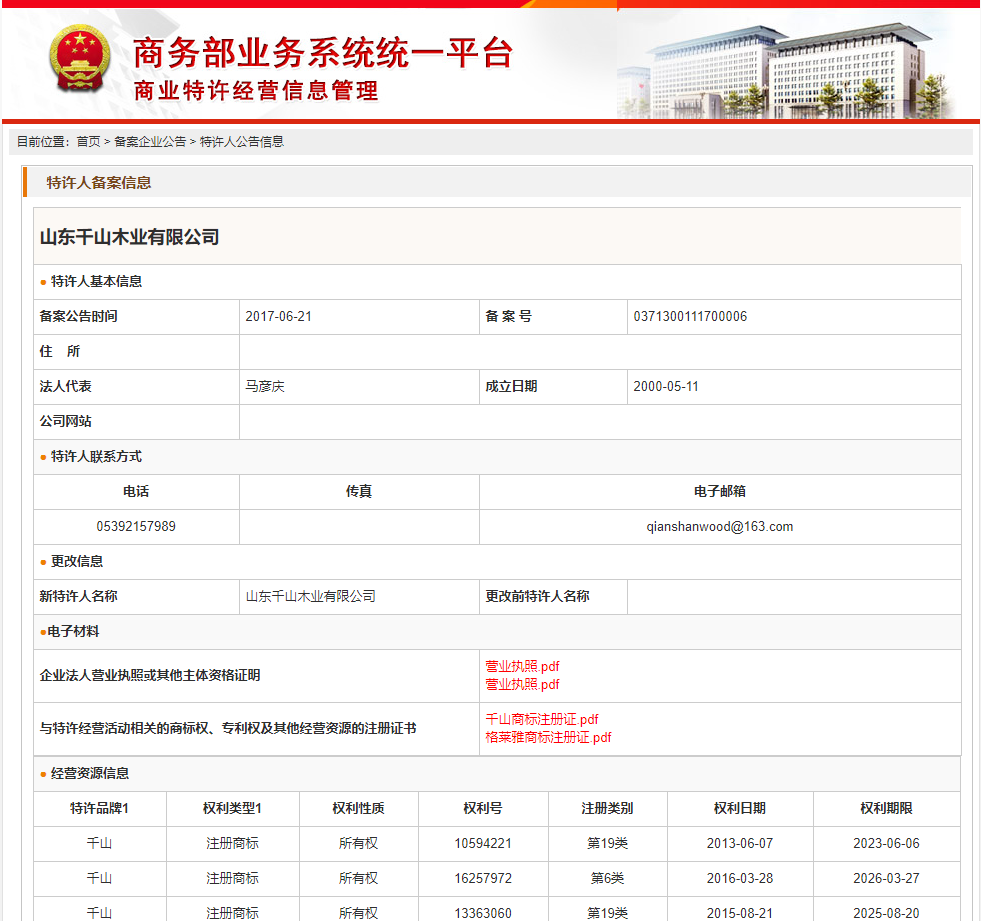Image resolution: width=981 pixels, height=921 pixels.
Task: Select email qianshanwood@163.com
Action: pyautogui.click(x=720, y=527)
